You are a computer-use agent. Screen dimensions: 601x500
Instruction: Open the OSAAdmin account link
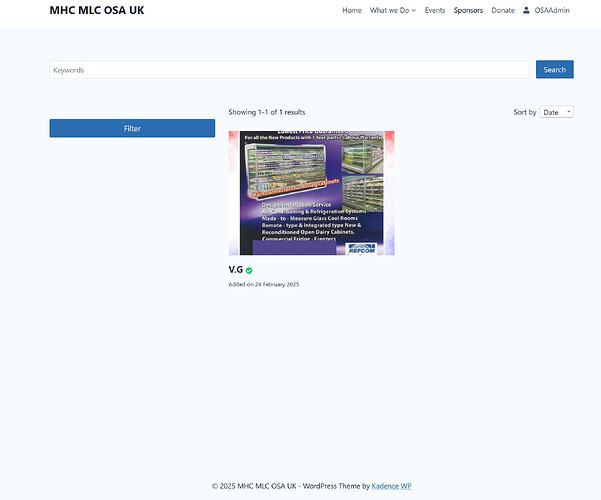click(x=552, y=10)
